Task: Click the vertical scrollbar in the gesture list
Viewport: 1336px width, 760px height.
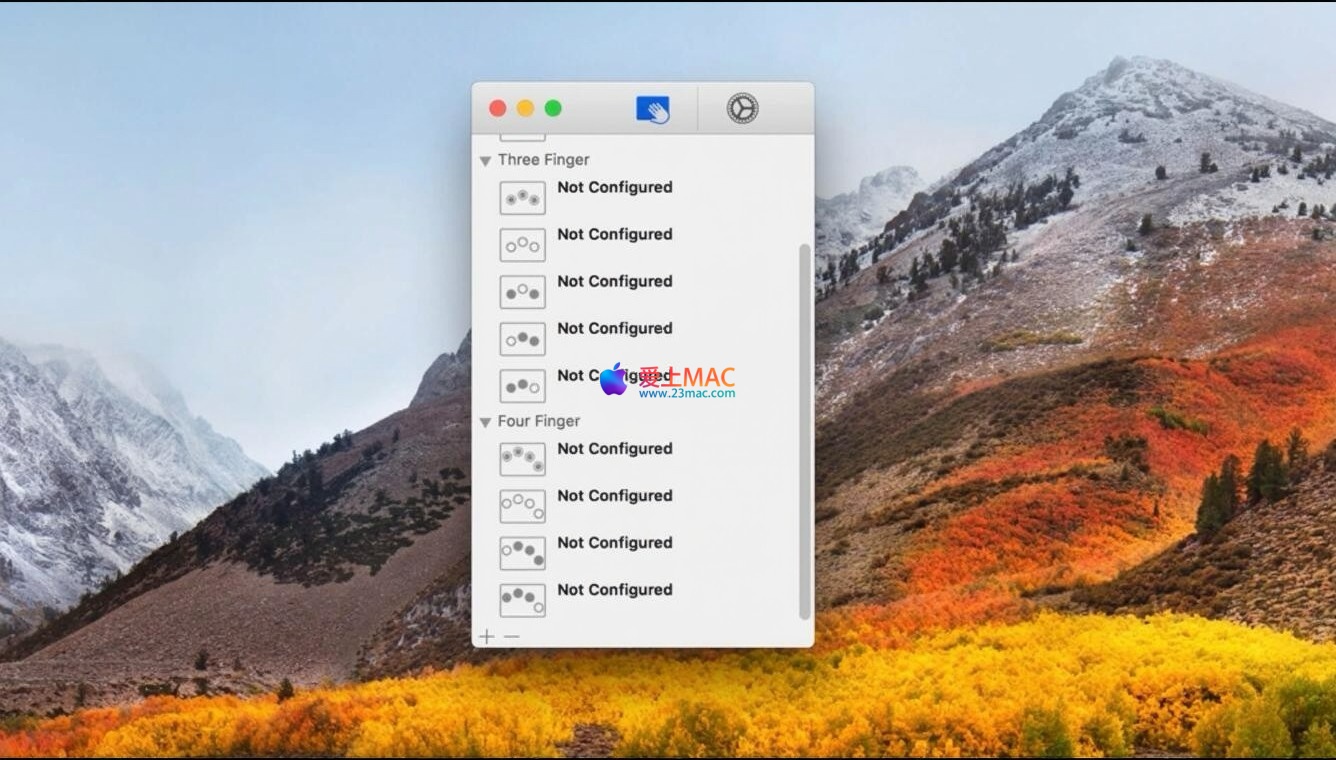Action: [x=804, y=430]
